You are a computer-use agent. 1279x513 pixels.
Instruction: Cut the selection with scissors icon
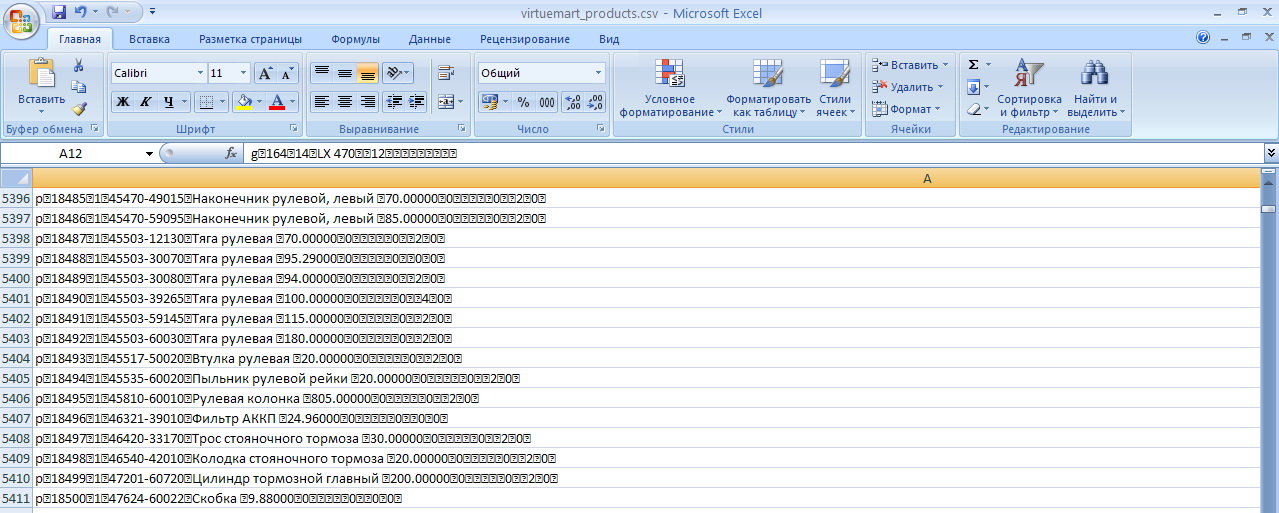79,65
